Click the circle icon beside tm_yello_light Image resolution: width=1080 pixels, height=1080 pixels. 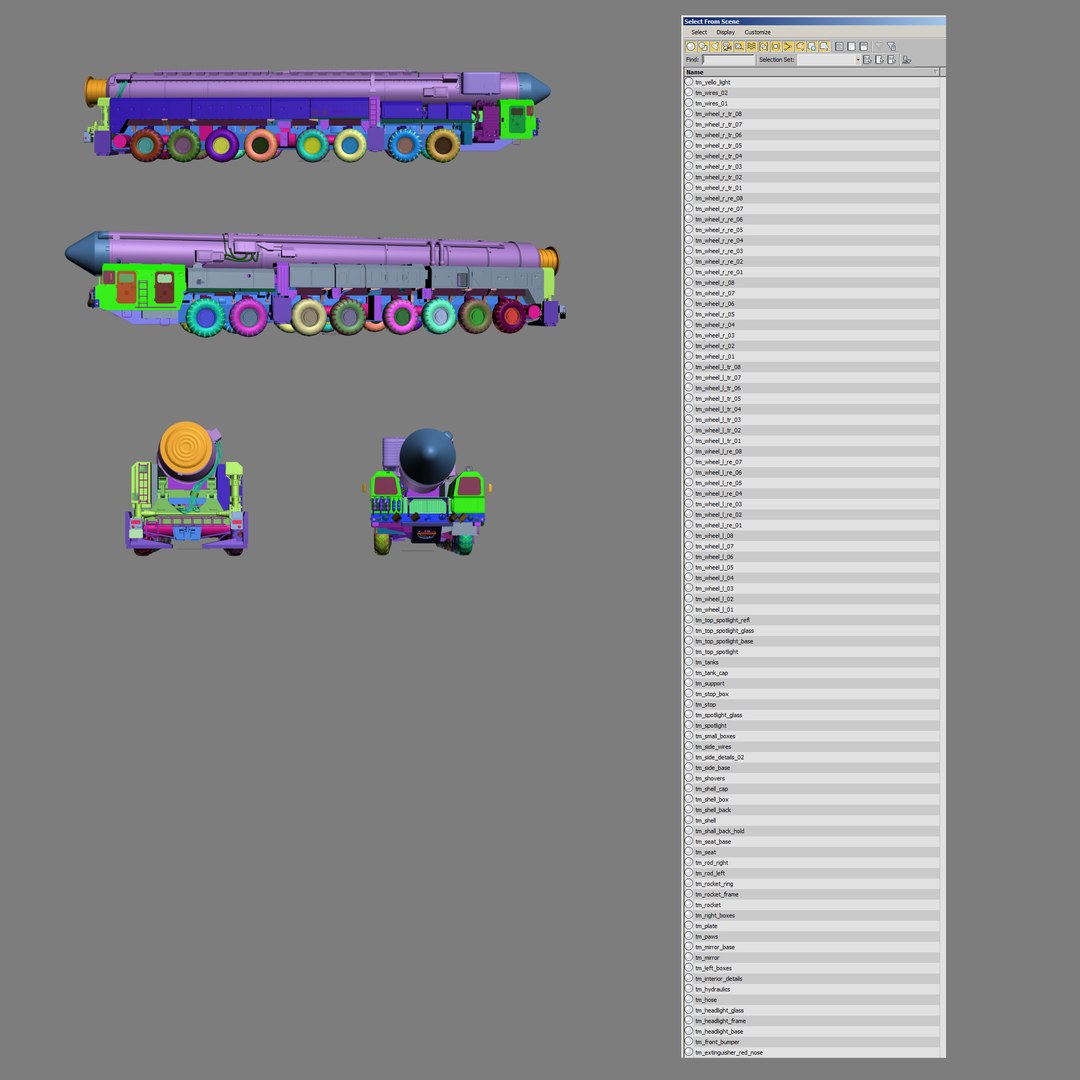pyautogui.click(x=689, y=82)
